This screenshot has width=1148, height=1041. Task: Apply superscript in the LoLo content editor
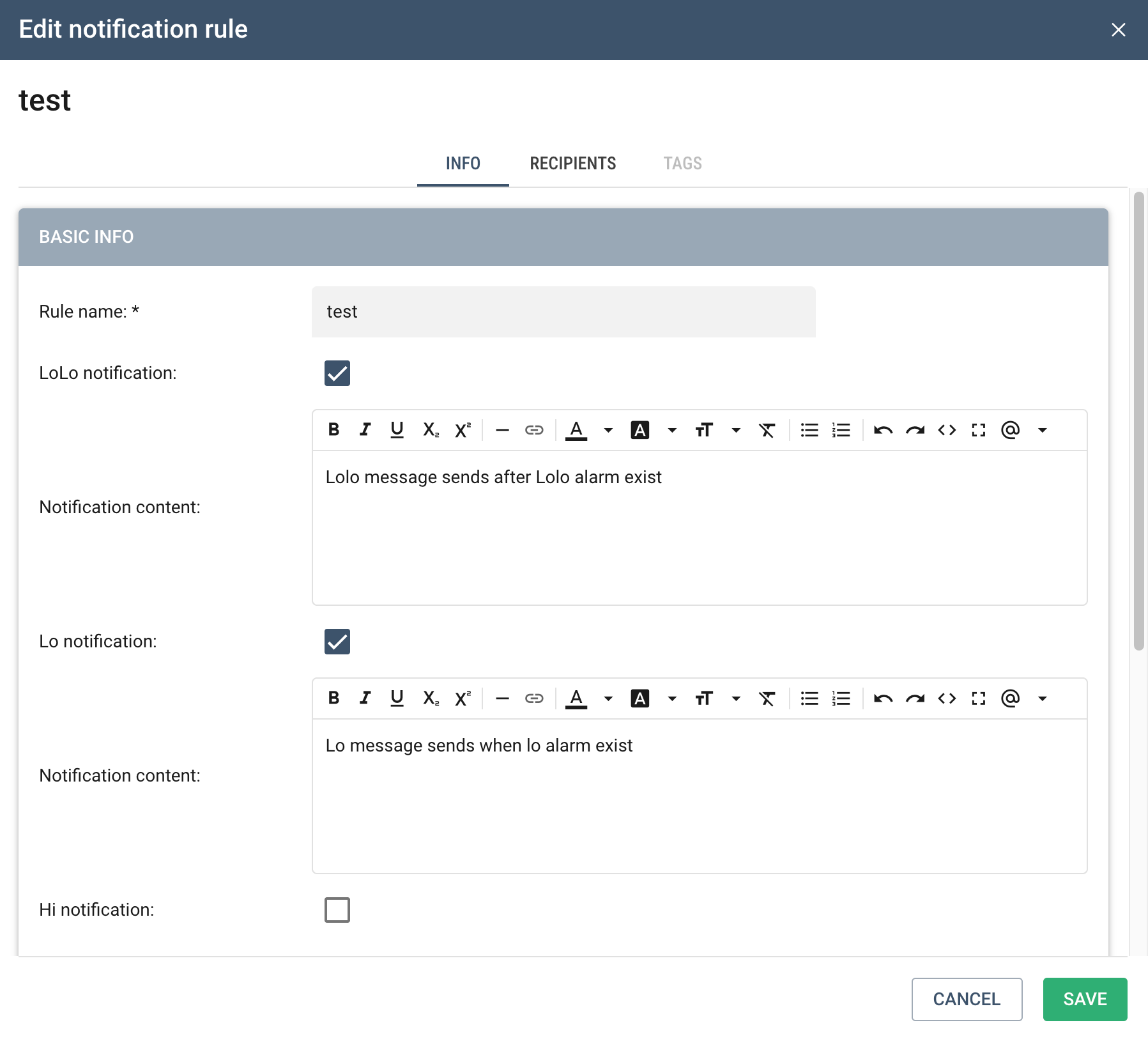click(463, 430)
